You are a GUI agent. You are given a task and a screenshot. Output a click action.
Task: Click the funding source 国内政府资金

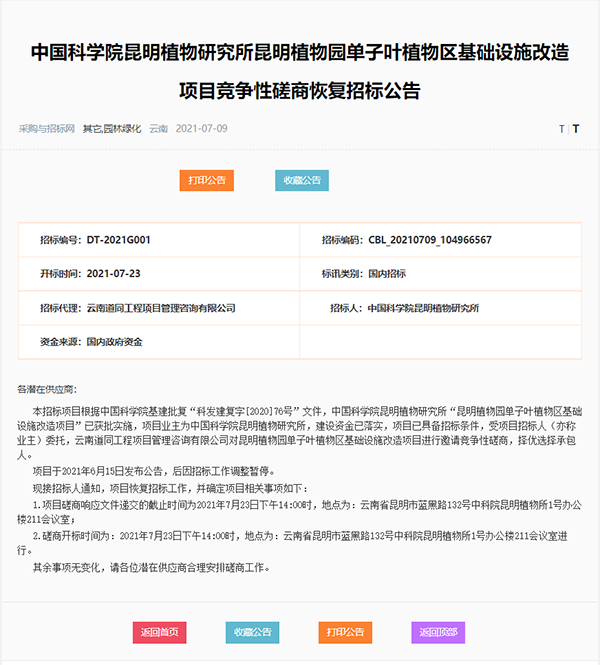coord(114,342)
